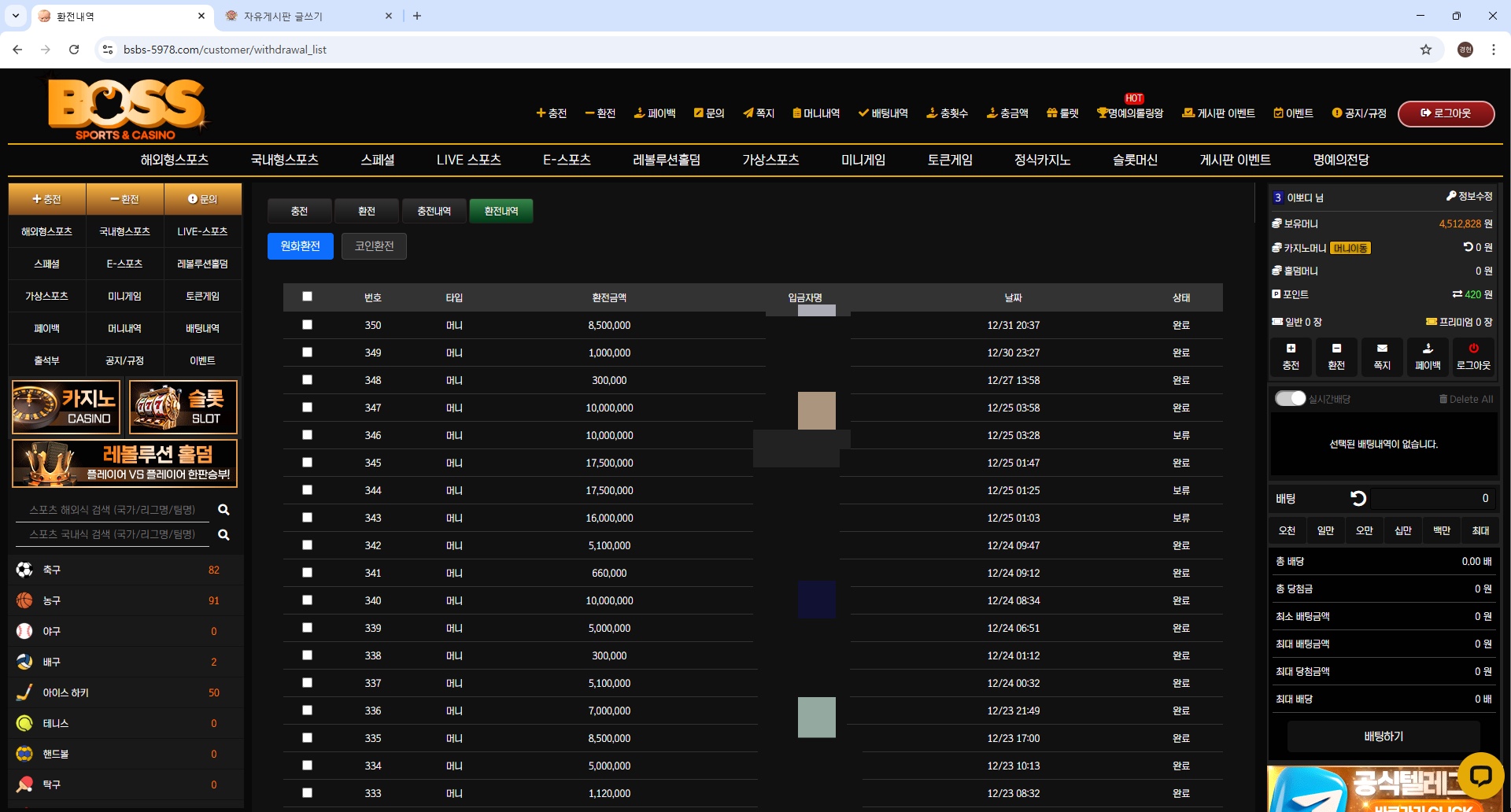Screen dimensions: 1511x812
Task: Switch to the 충전내역 tab
Action: click(434, 211)
